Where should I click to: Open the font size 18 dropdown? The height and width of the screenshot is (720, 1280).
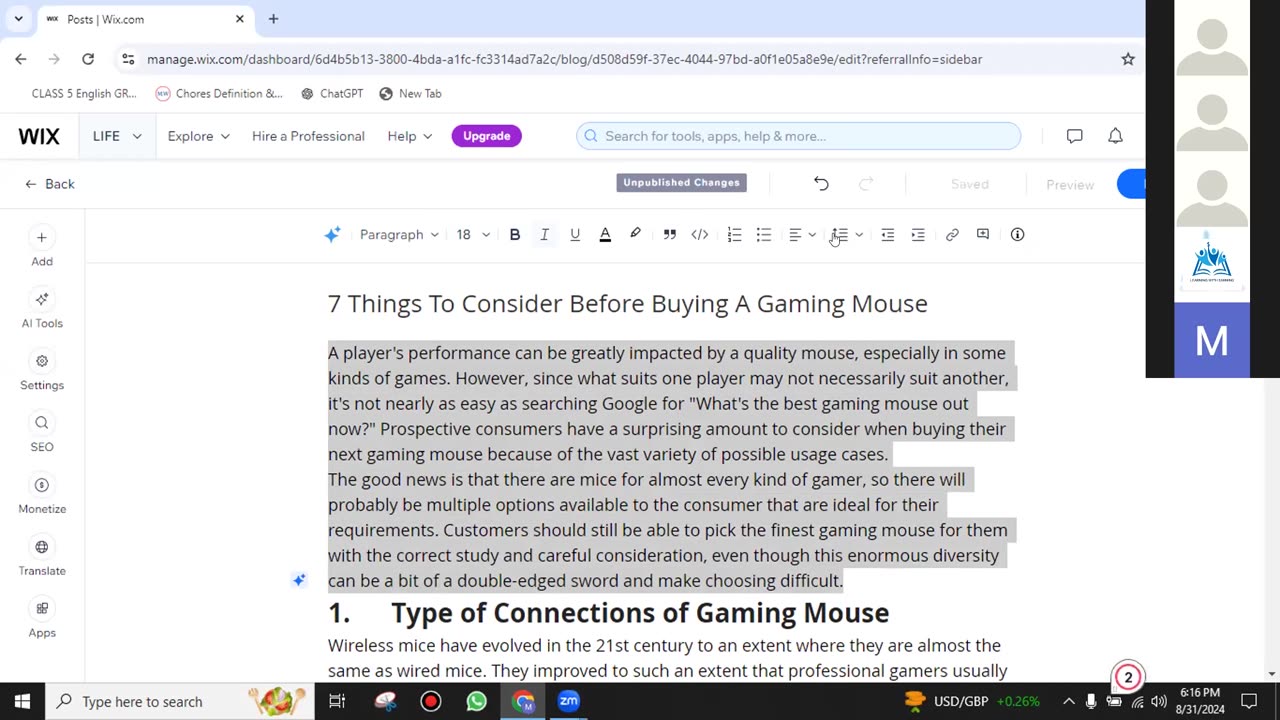(473, 235)
